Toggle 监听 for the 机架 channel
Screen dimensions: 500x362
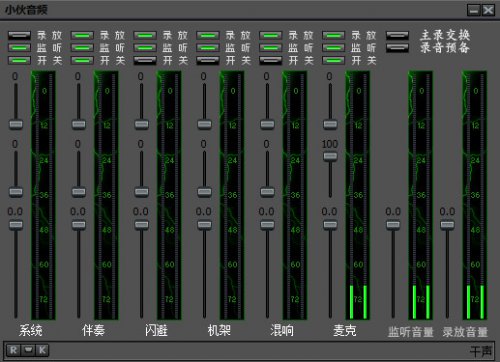tap(208, 48)
